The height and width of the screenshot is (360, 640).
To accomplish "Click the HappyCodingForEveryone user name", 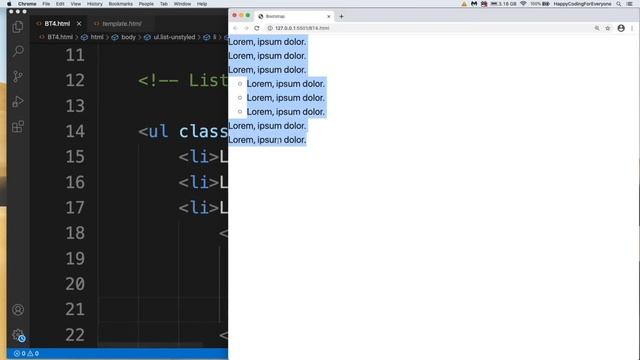I will [582, 4].
